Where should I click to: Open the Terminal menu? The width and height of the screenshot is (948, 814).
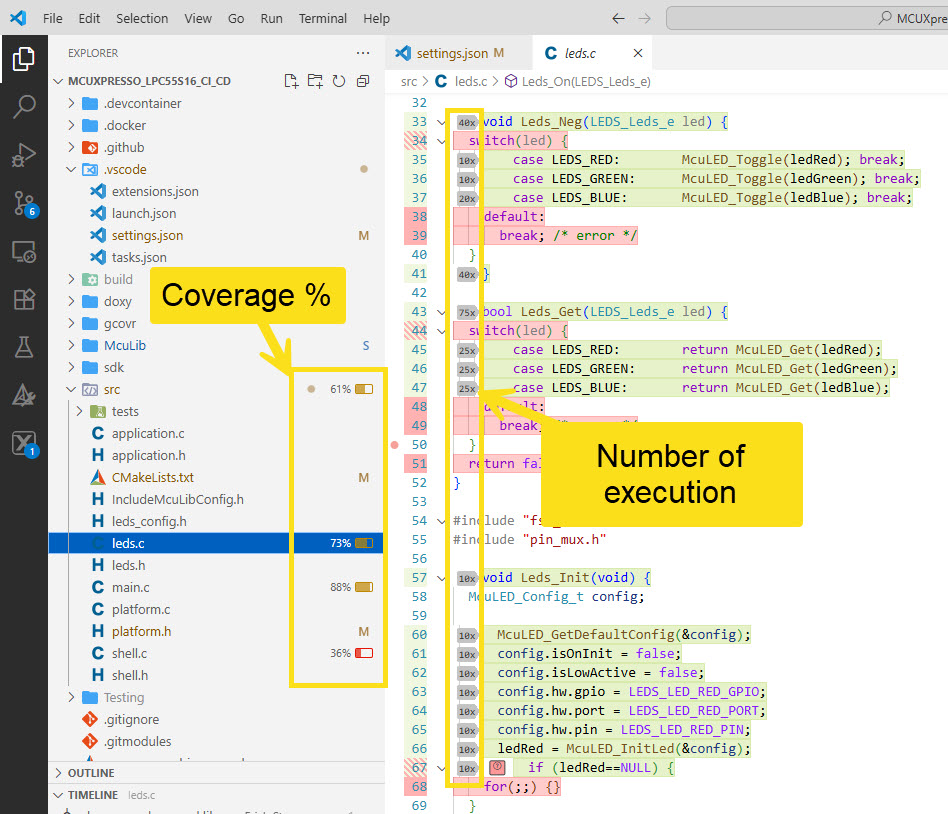pyautogui.click(x=323, y=18)
